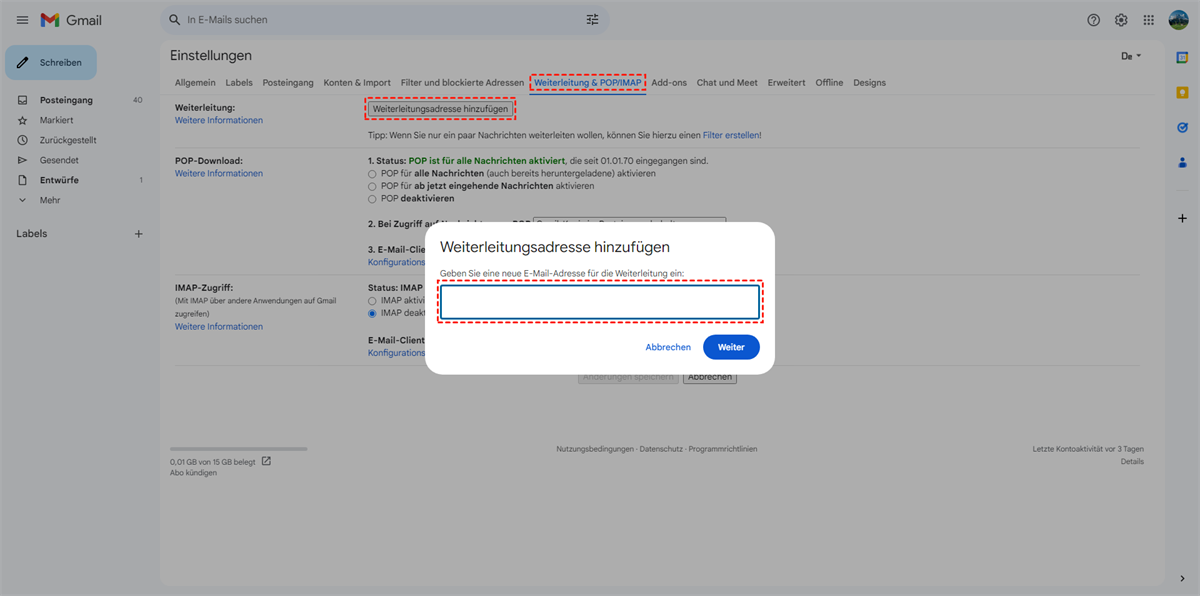Switch to Add-ons tab

pos(669,83)
